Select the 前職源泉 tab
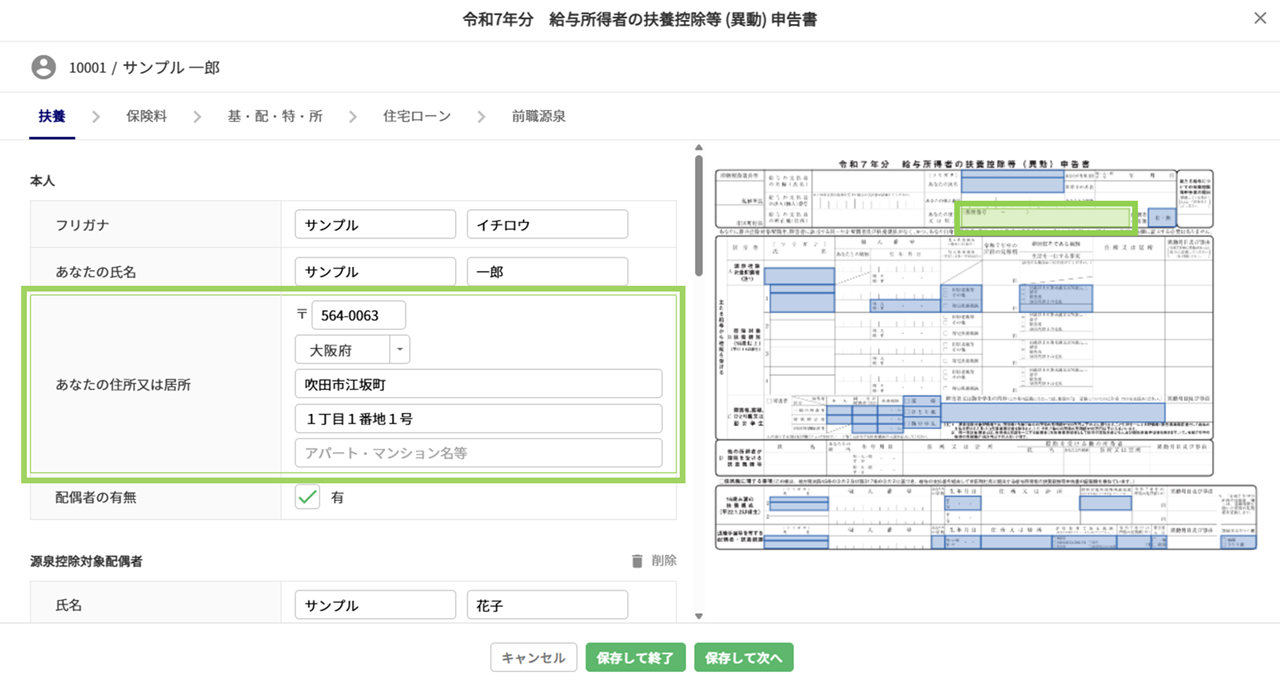The width and height of the screenshot is (1280, 686). (538, 116)
